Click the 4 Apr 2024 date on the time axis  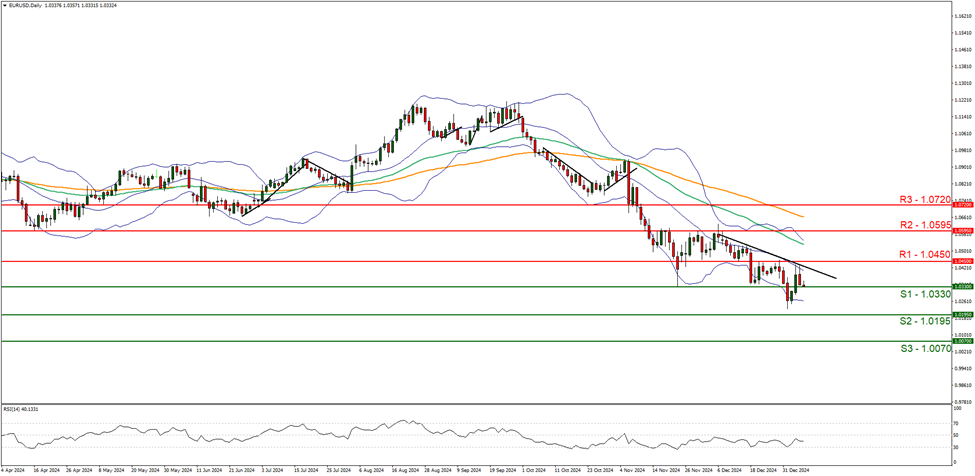click(13, 468)
